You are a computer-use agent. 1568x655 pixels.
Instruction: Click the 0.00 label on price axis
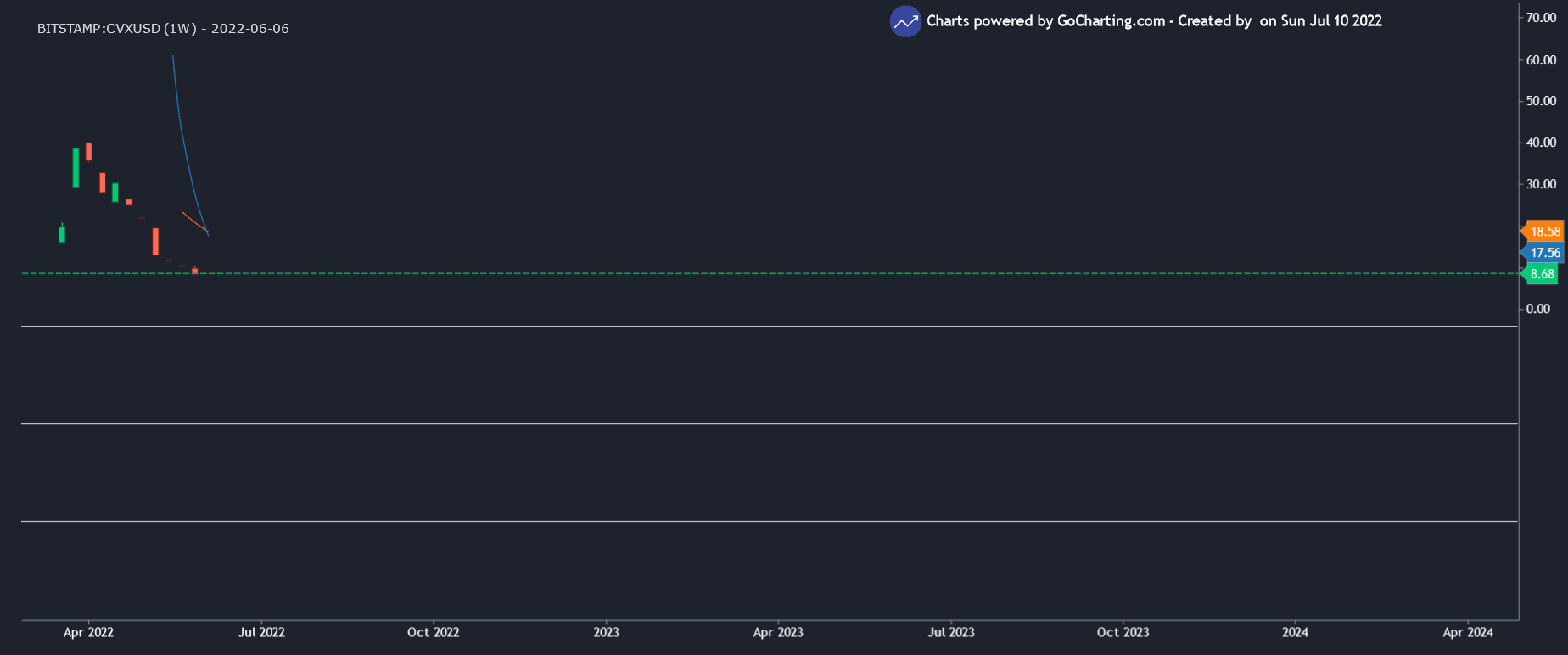pyautogui.click(x=1537, y=309)
